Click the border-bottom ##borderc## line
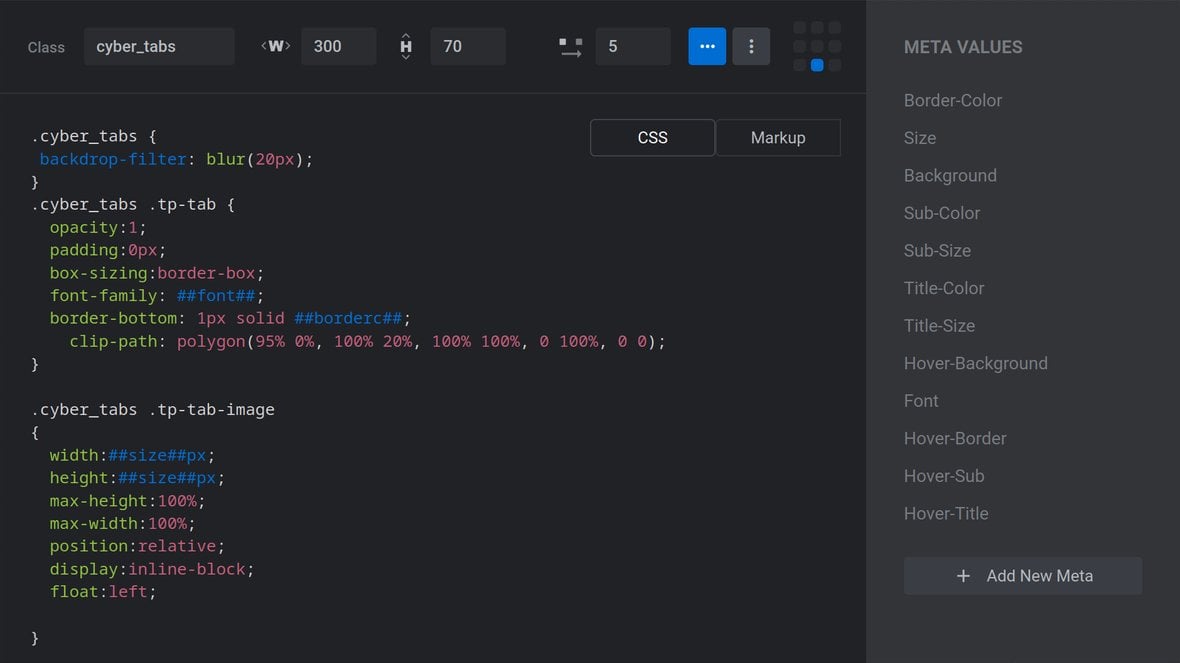This screenshot has height=663, width=1180. pos(230,318)
